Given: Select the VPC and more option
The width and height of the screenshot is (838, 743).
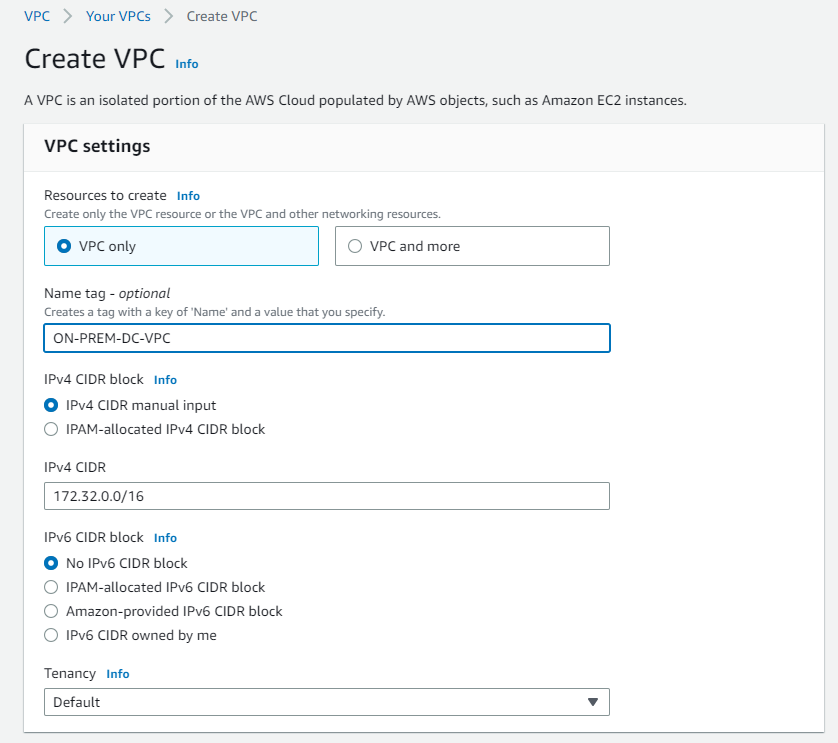Looking at the screenshot, I should (x=355, y=245).
